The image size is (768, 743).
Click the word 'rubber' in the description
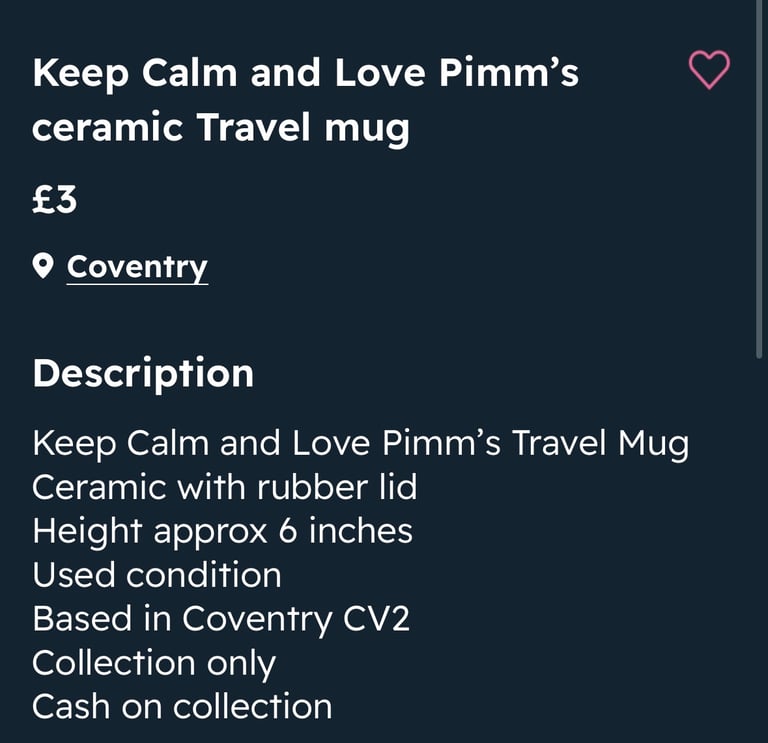(312, 487)
